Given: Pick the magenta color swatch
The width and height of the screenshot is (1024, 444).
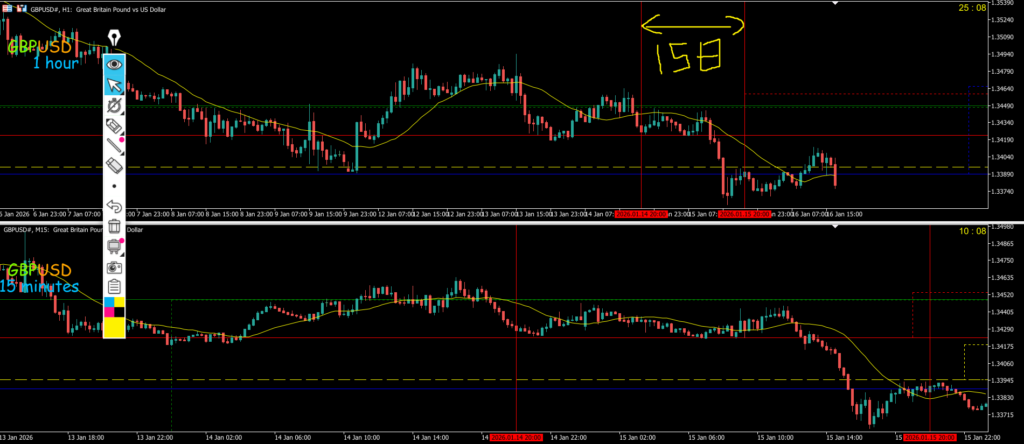Looking at the screenshot, I should tap(109, 313).
